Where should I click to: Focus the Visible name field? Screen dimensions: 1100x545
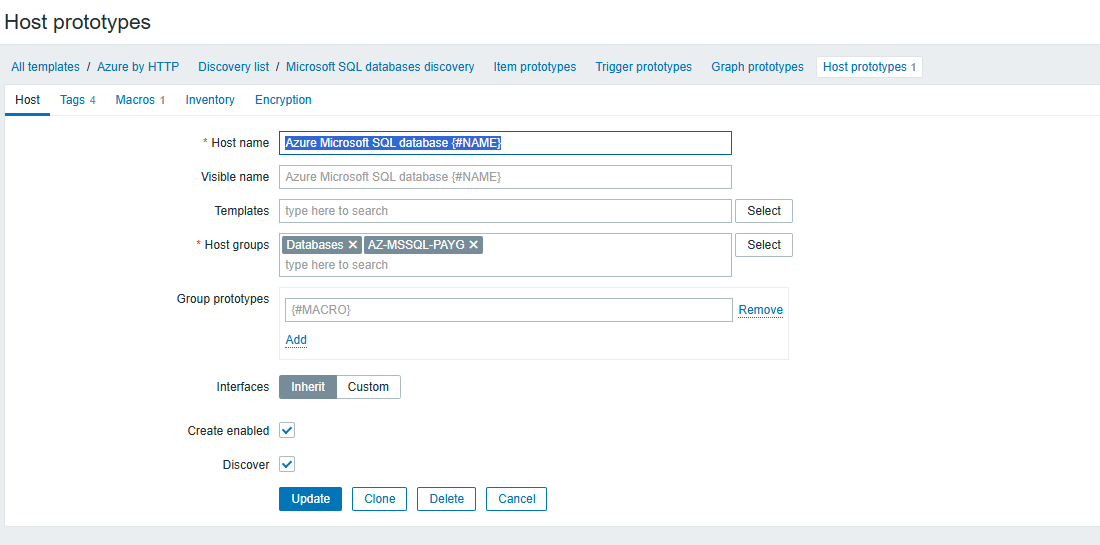tap(505, 177)
